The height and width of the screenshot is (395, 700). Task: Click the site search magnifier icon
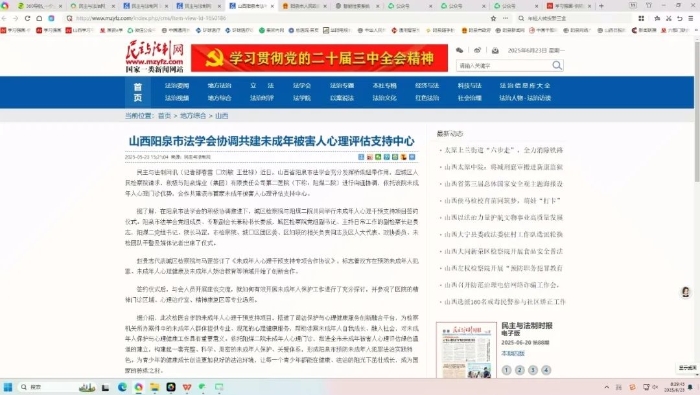[557, 66]
